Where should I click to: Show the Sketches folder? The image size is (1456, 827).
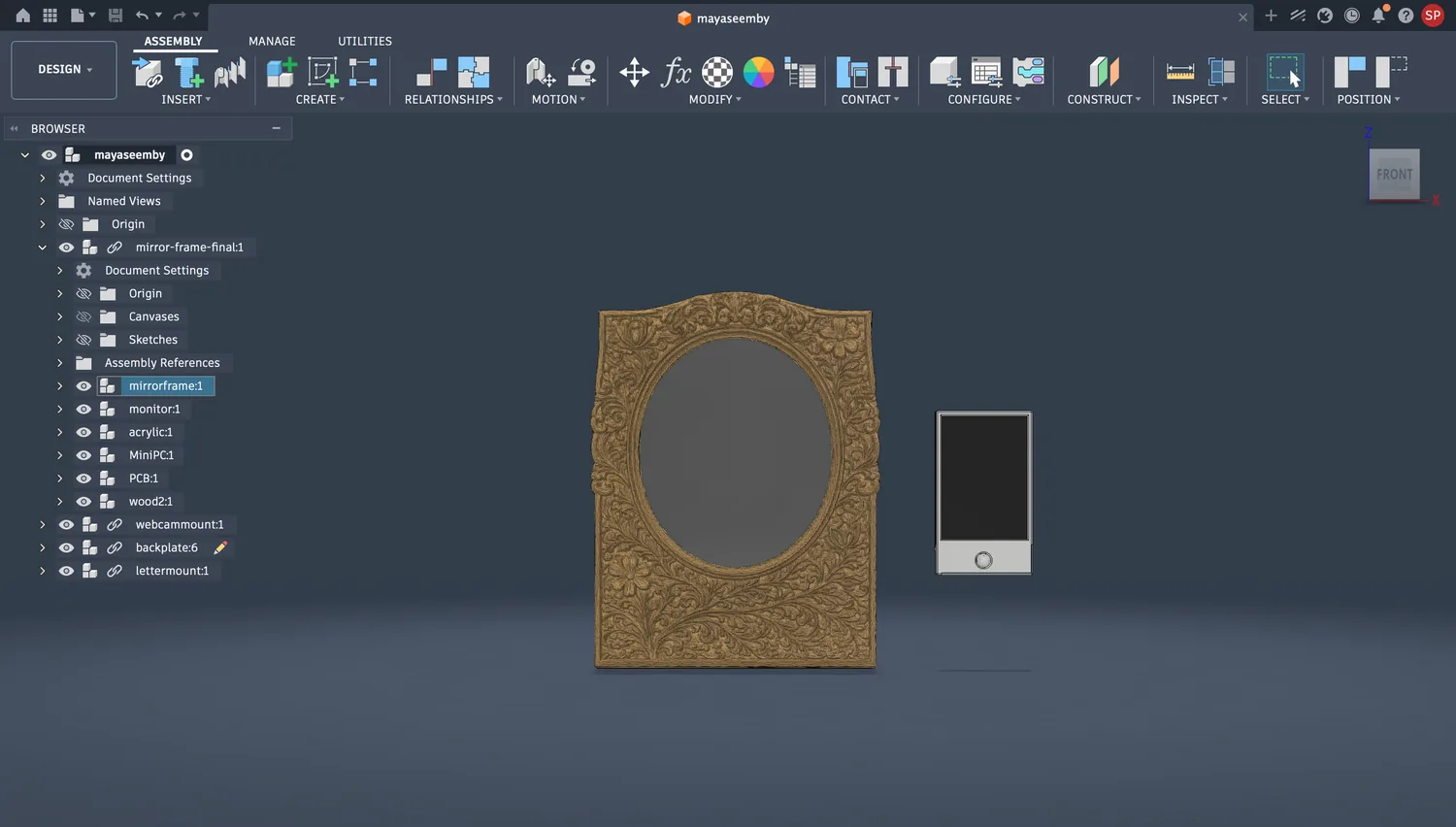pyautogui.click(x=83, y=340)
